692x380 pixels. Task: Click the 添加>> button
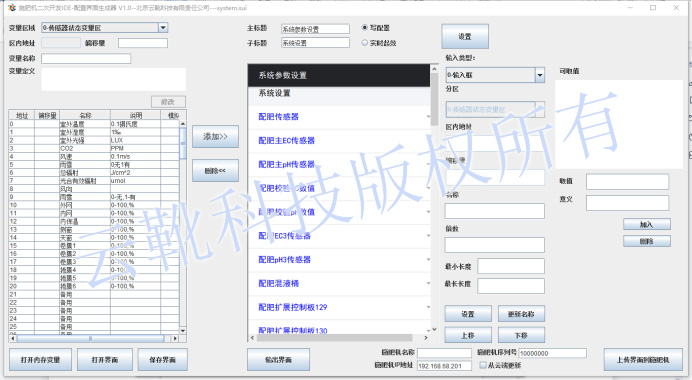click(x=215, y=136)
